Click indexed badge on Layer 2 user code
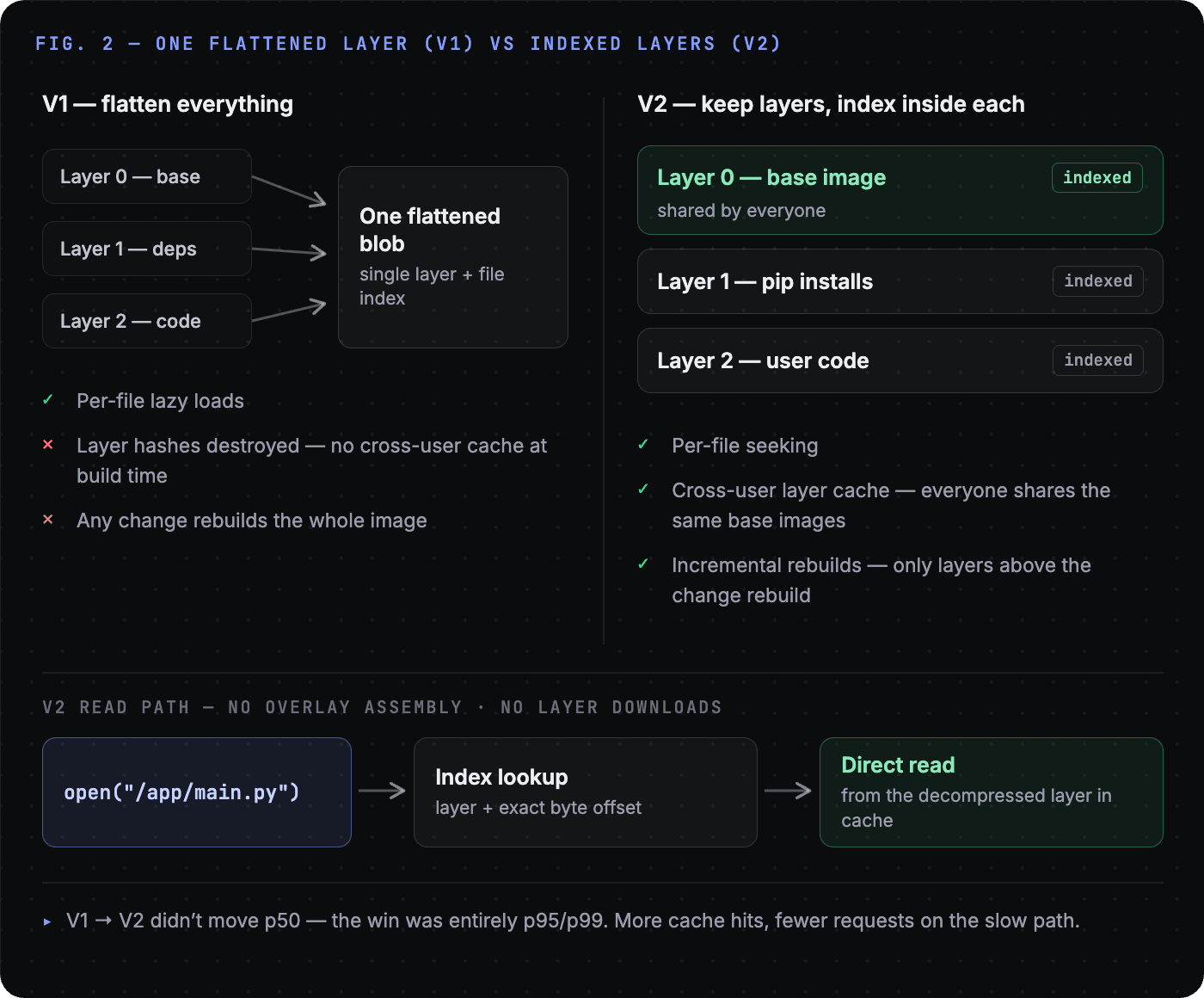This screenshot has height=998, width=1204. pos(1098,360)
